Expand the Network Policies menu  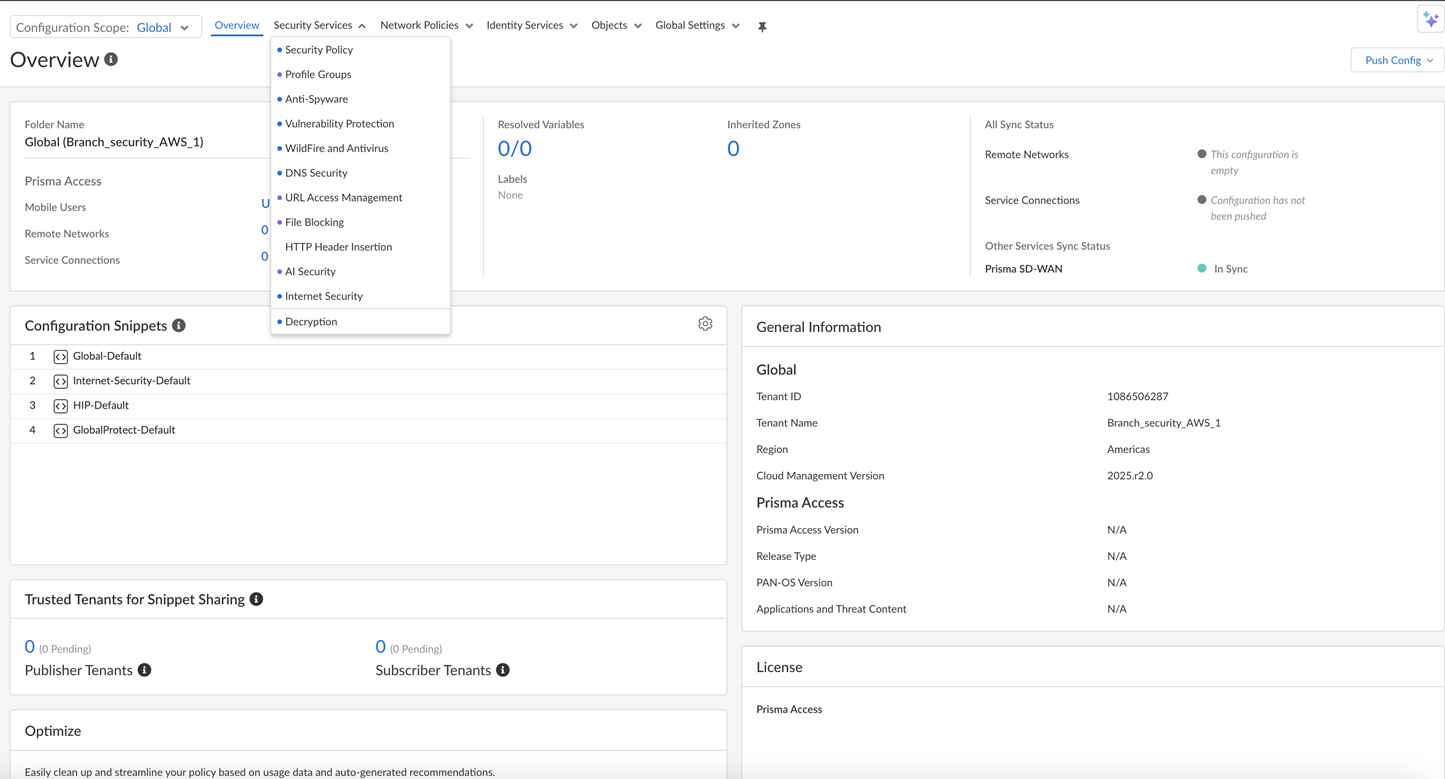[x=426, y=26]
